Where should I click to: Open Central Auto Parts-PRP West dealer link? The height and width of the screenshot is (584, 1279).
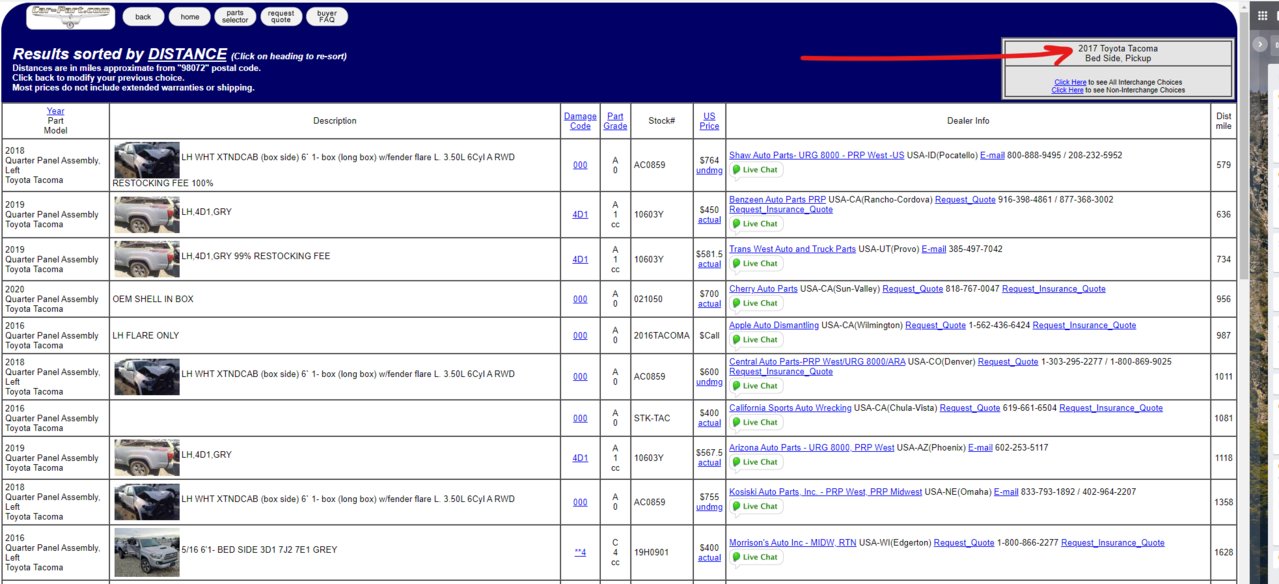817,362
